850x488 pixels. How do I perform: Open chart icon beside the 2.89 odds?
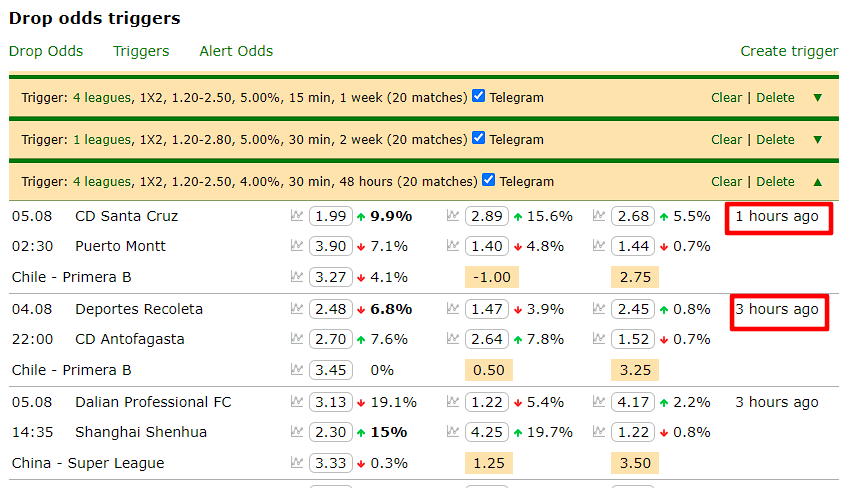pos(453,216)
